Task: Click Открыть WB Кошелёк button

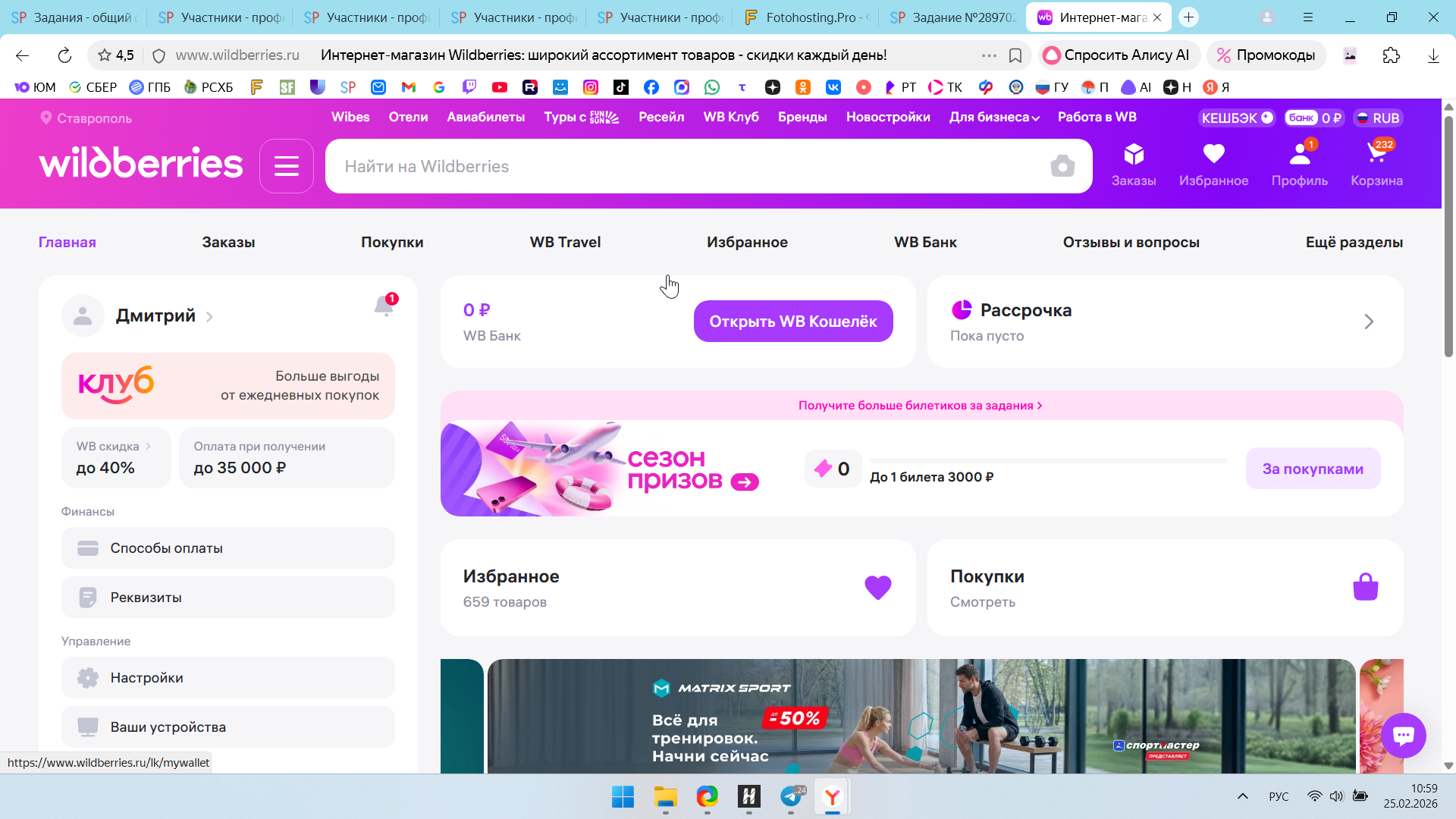Action: tap(793, 322)
